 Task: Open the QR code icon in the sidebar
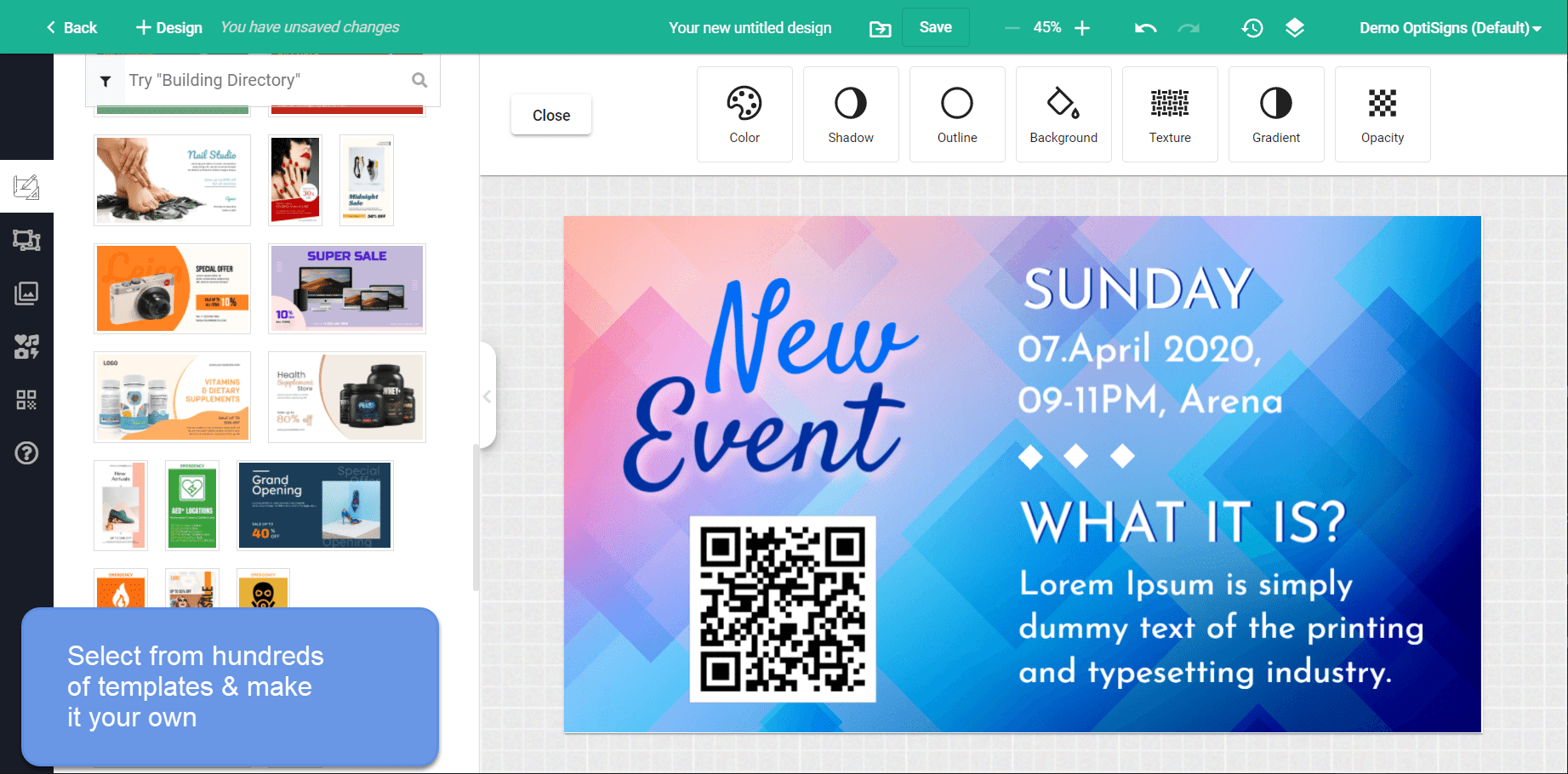pos(26,400)
